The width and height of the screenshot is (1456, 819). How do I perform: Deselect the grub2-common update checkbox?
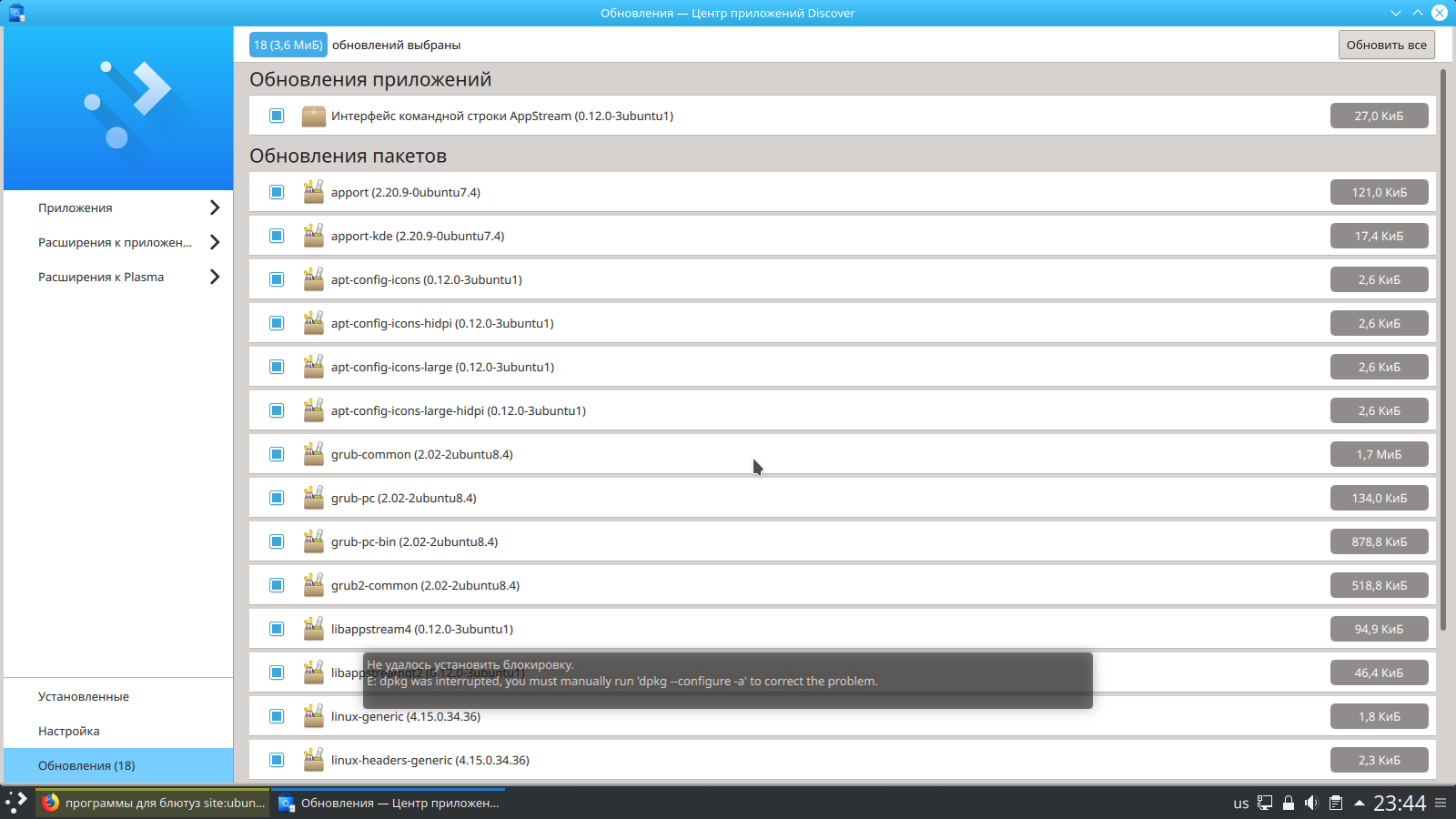point(277,585)
